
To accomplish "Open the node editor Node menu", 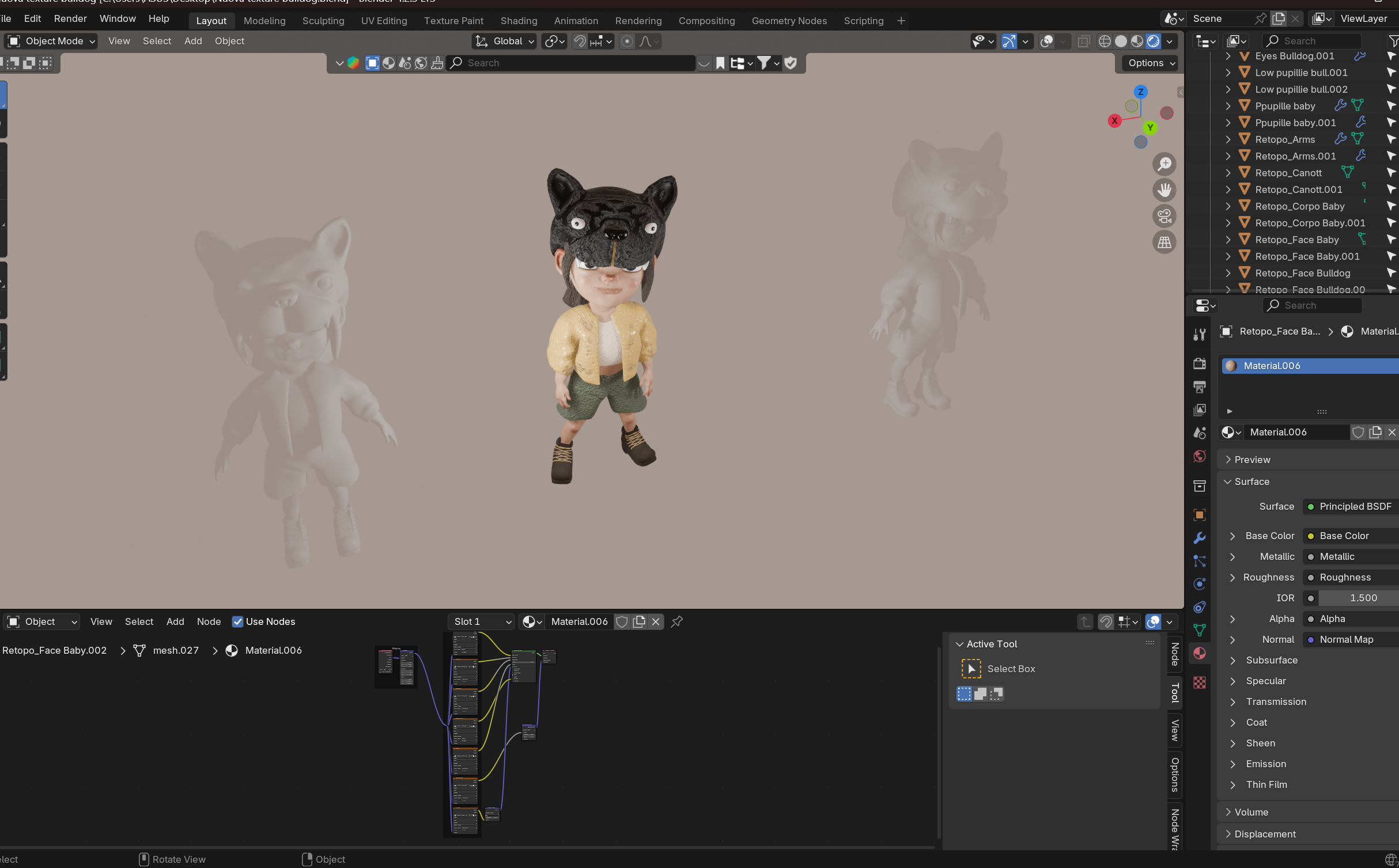I will (209, 621).
